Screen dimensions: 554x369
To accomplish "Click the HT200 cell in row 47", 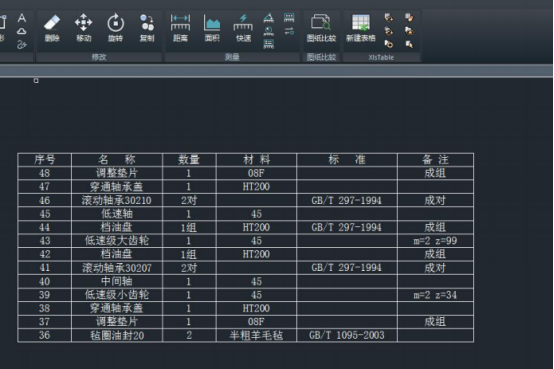I will click(257, 187).
